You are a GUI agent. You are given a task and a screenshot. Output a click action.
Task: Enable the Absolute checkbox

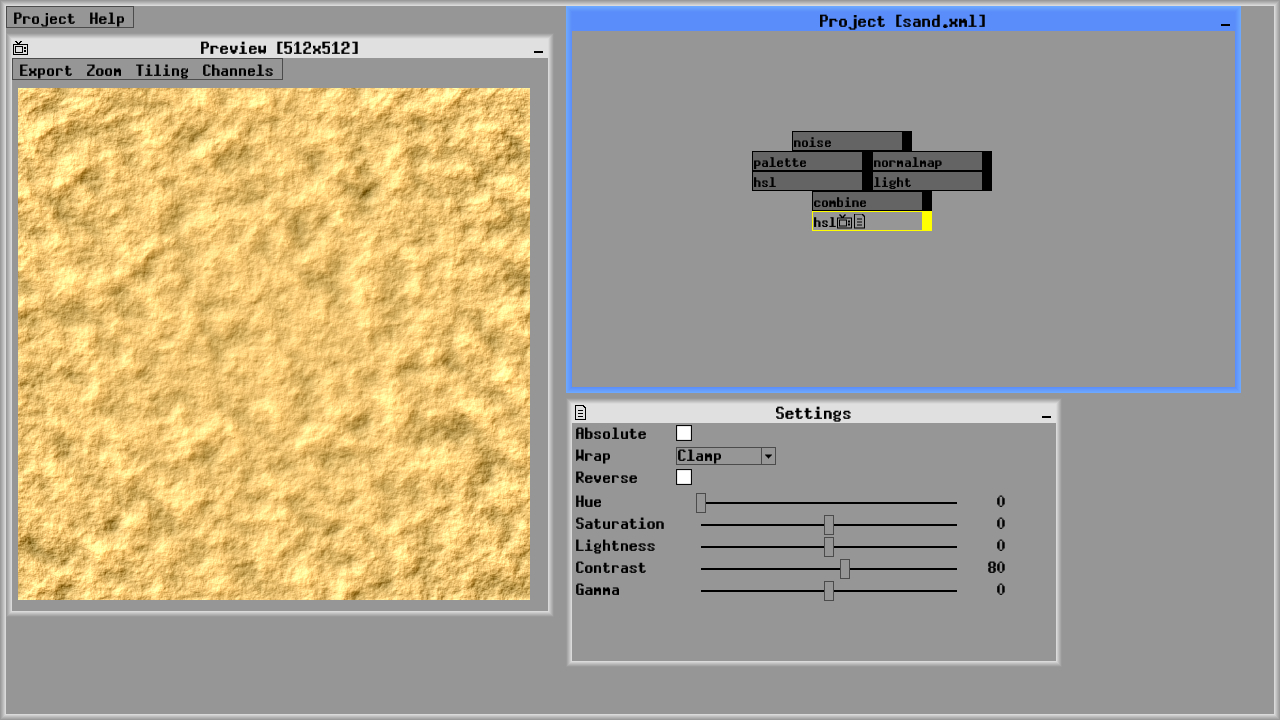[x=684, y=433]
